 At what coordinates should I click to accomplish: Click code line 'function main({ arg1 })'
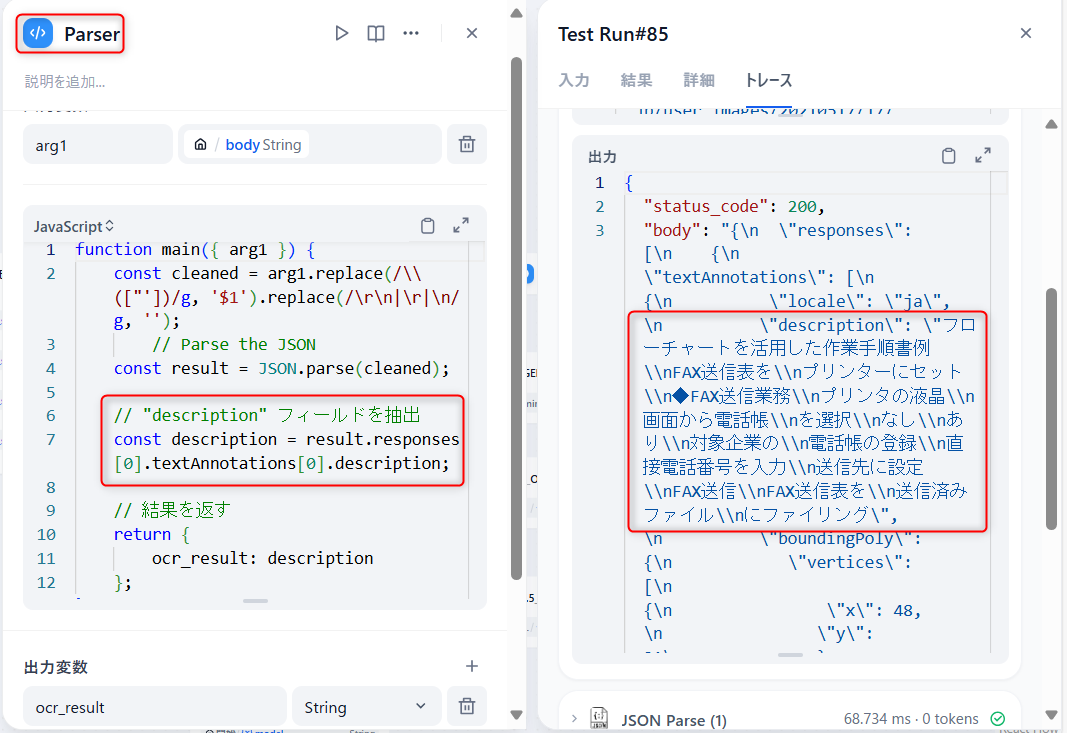coord(195,250)
